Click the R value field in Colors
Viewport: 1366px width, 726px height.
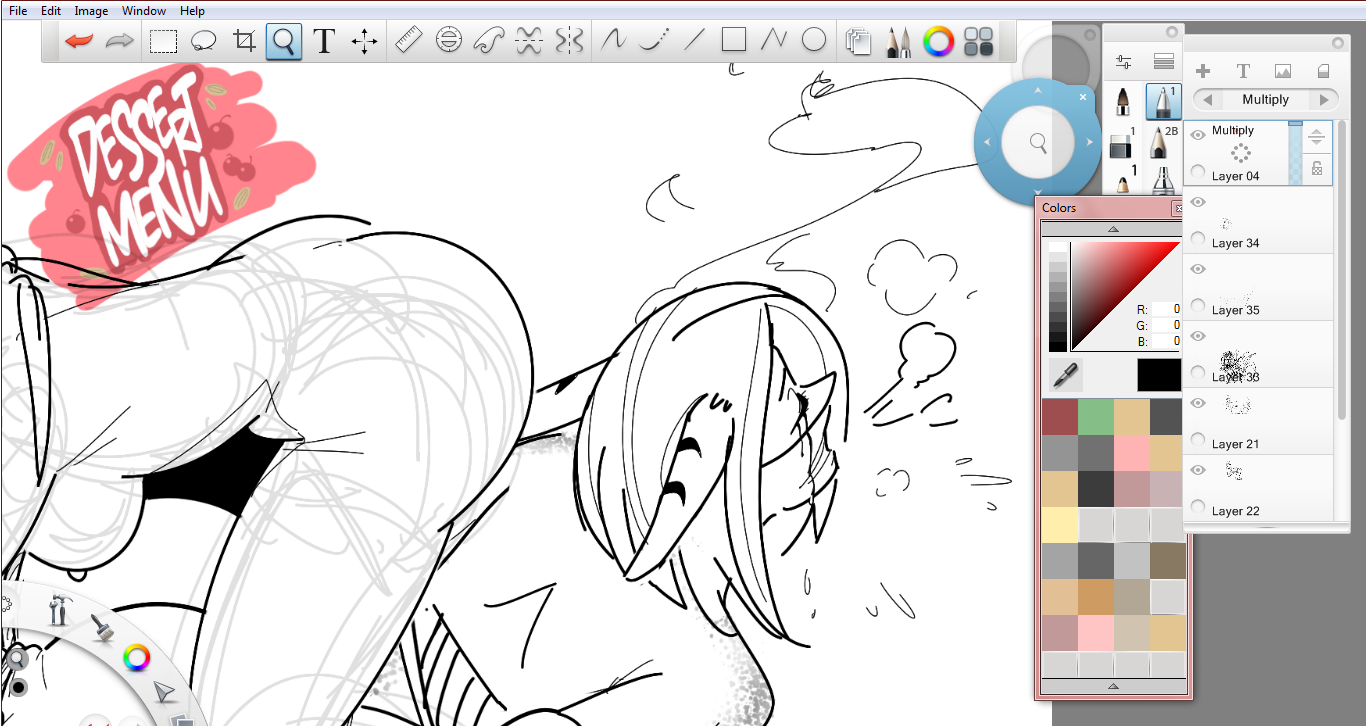pyautogui.click(x=1166, y=309)
